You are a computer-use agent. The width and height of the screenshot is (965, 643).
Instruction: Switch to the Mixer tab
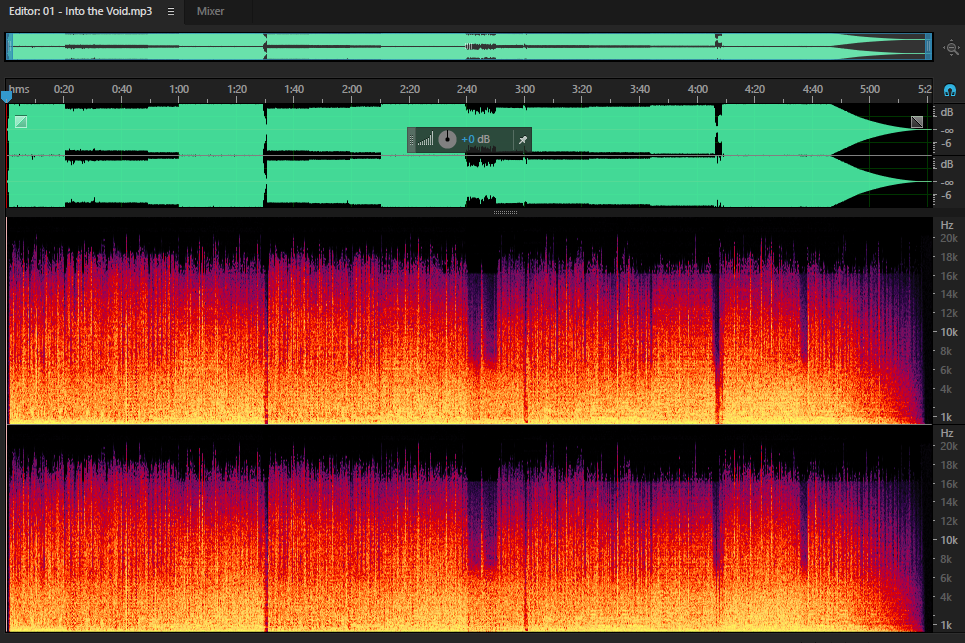210,11
